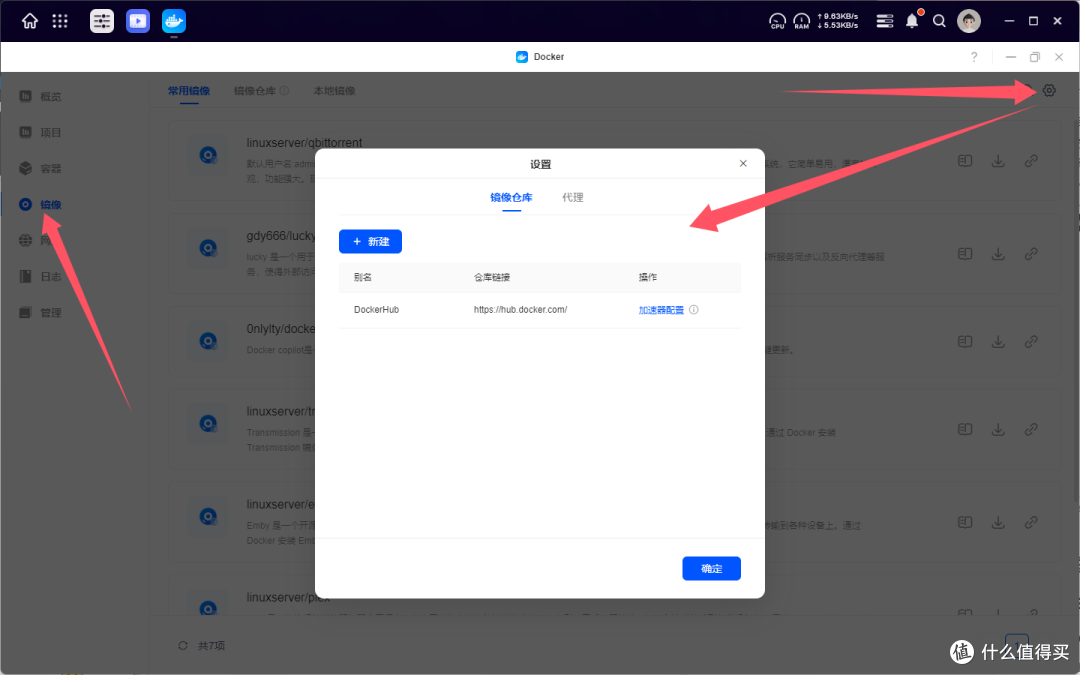Open the Docker settings gear icon
The height and width of the screenshot is (675, 1080).
click(1049, 90)
